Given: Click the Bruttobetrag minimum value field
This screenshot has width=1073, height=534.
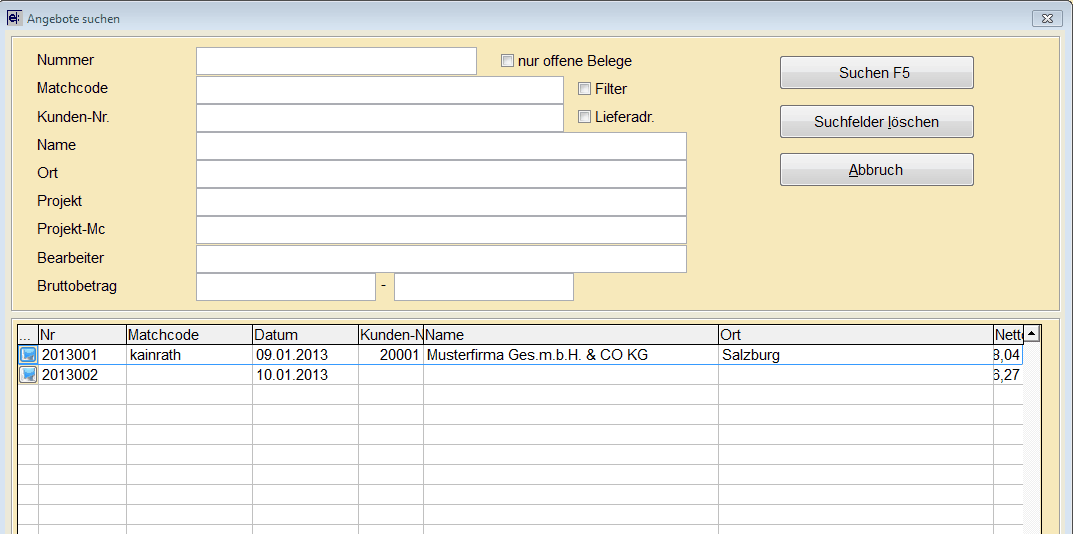Looking at the screenshot, I should point(286,287).
